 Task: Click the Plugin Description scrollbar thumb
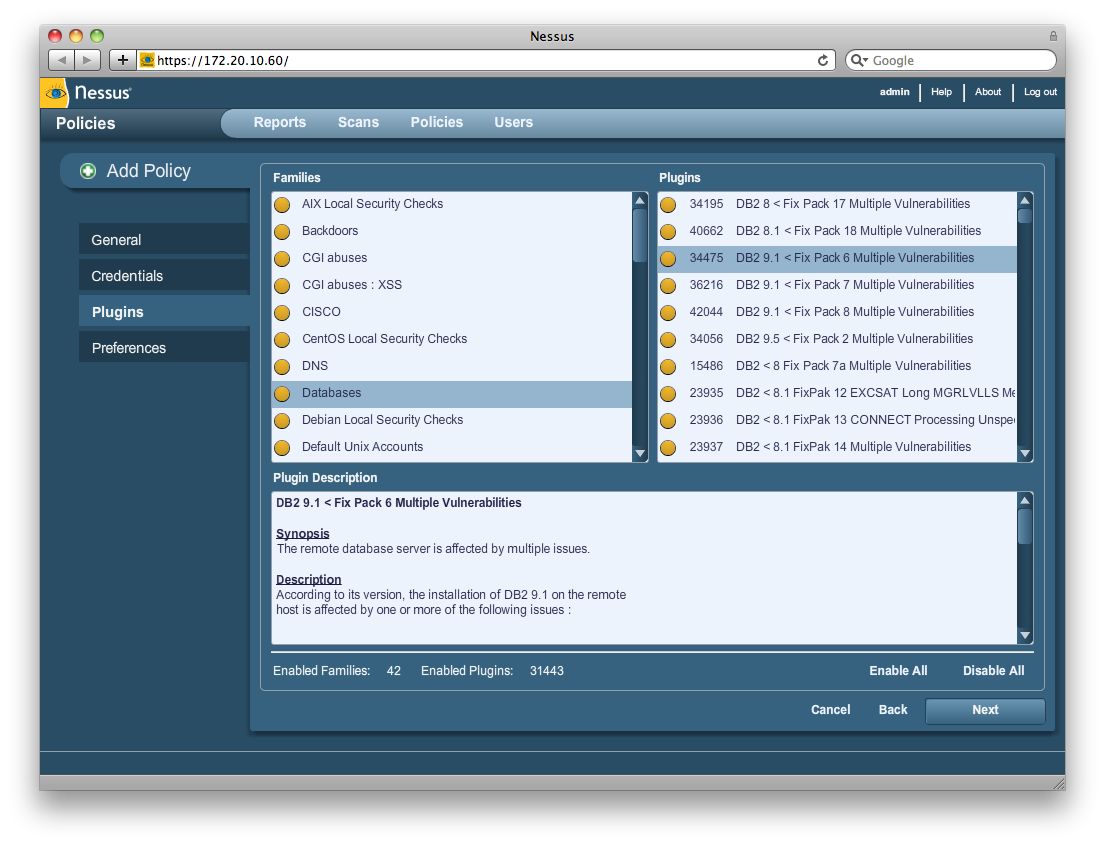coord(1025,526)
